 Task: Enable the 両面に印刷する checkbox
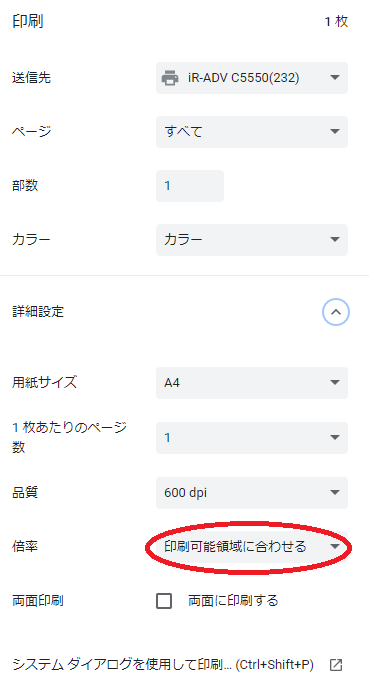click(x=164, y=601)
